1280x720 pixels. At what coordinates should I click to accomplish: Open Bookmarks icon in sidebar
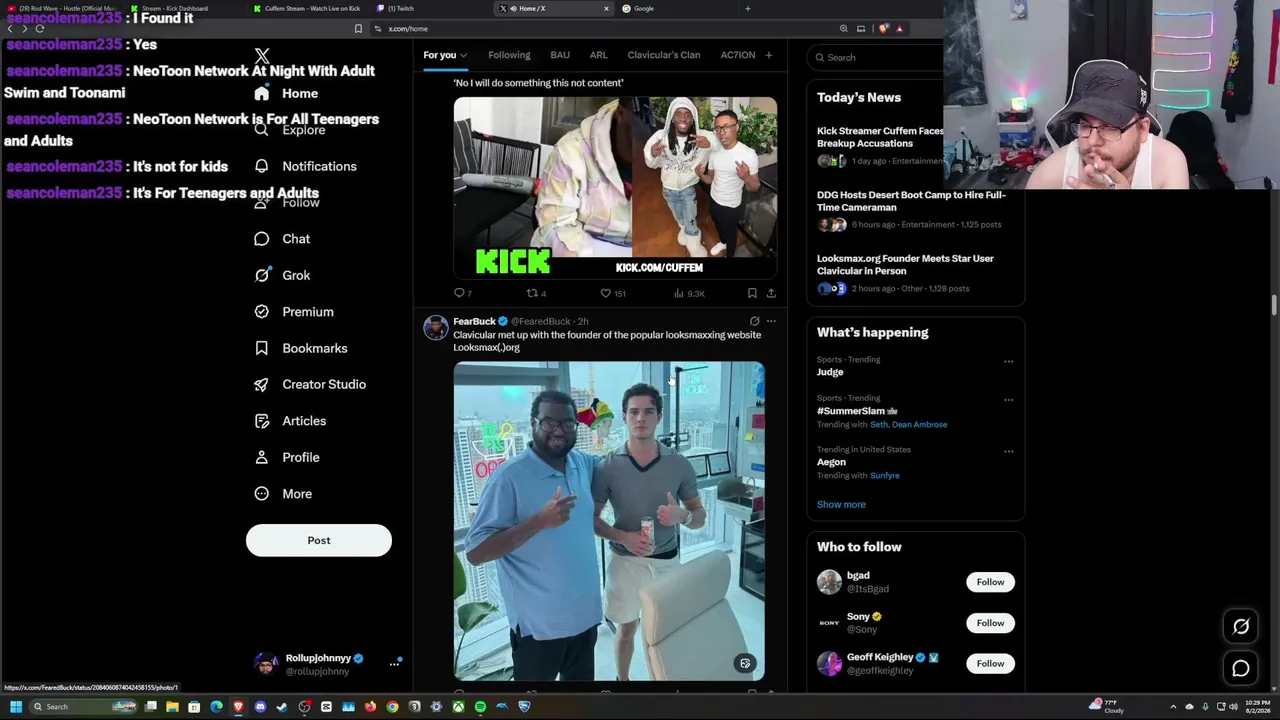coord(262,348)
